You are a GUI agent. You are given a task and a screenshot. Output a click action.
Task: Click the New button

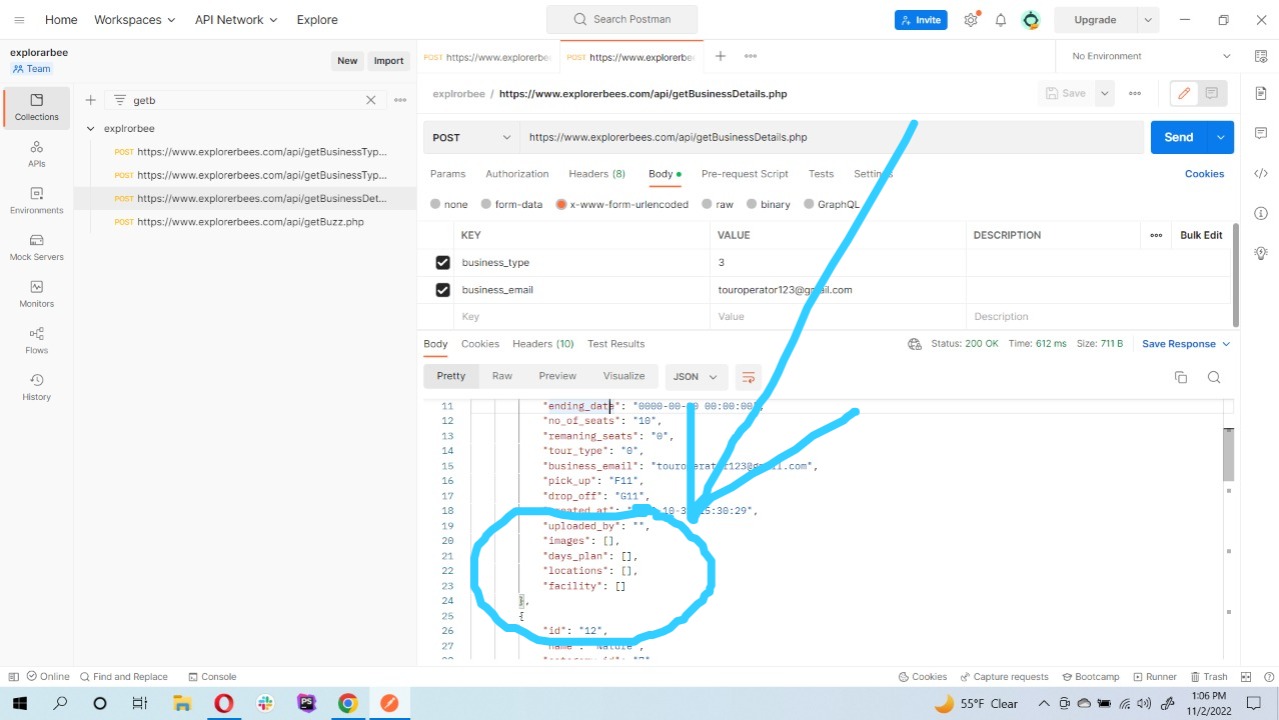point(347,61)
